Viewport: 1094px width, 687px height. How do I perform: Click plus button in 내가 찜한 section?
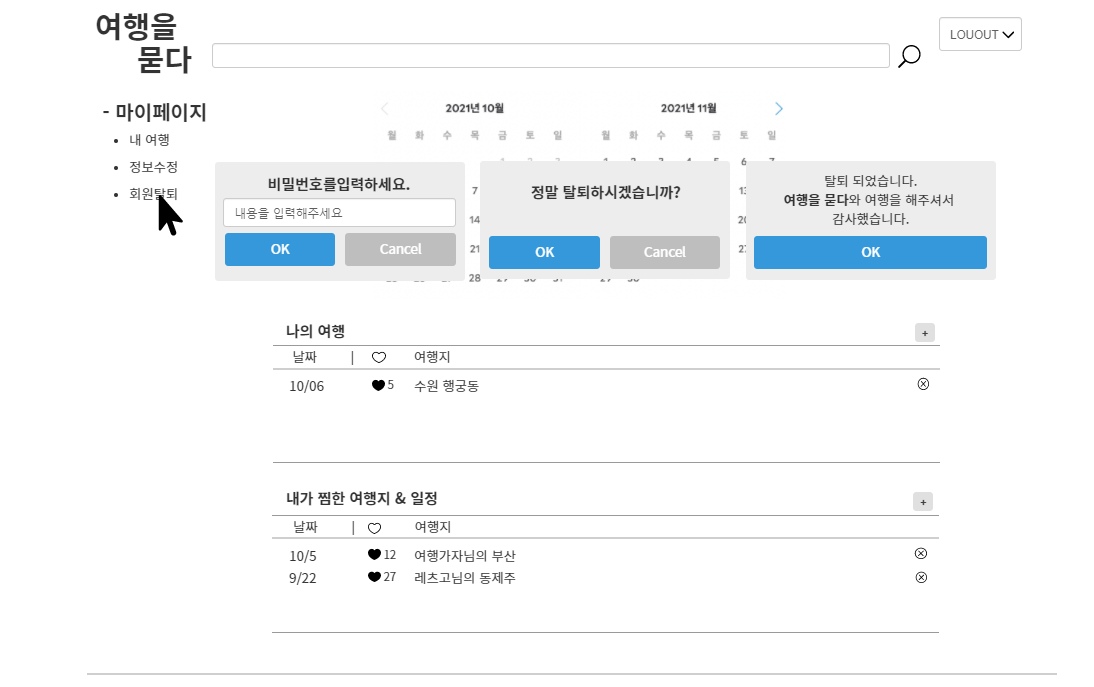(923, 502)
